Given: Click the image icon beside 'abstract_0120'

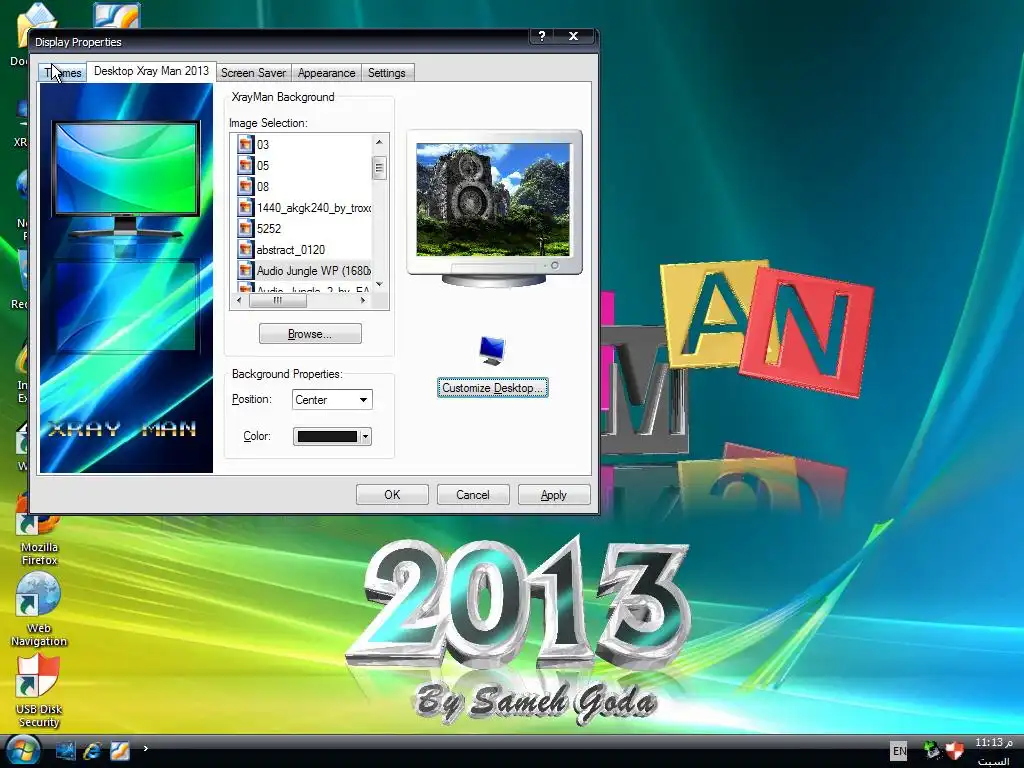Looking at the screenshot, I should [x=246, y=249].
